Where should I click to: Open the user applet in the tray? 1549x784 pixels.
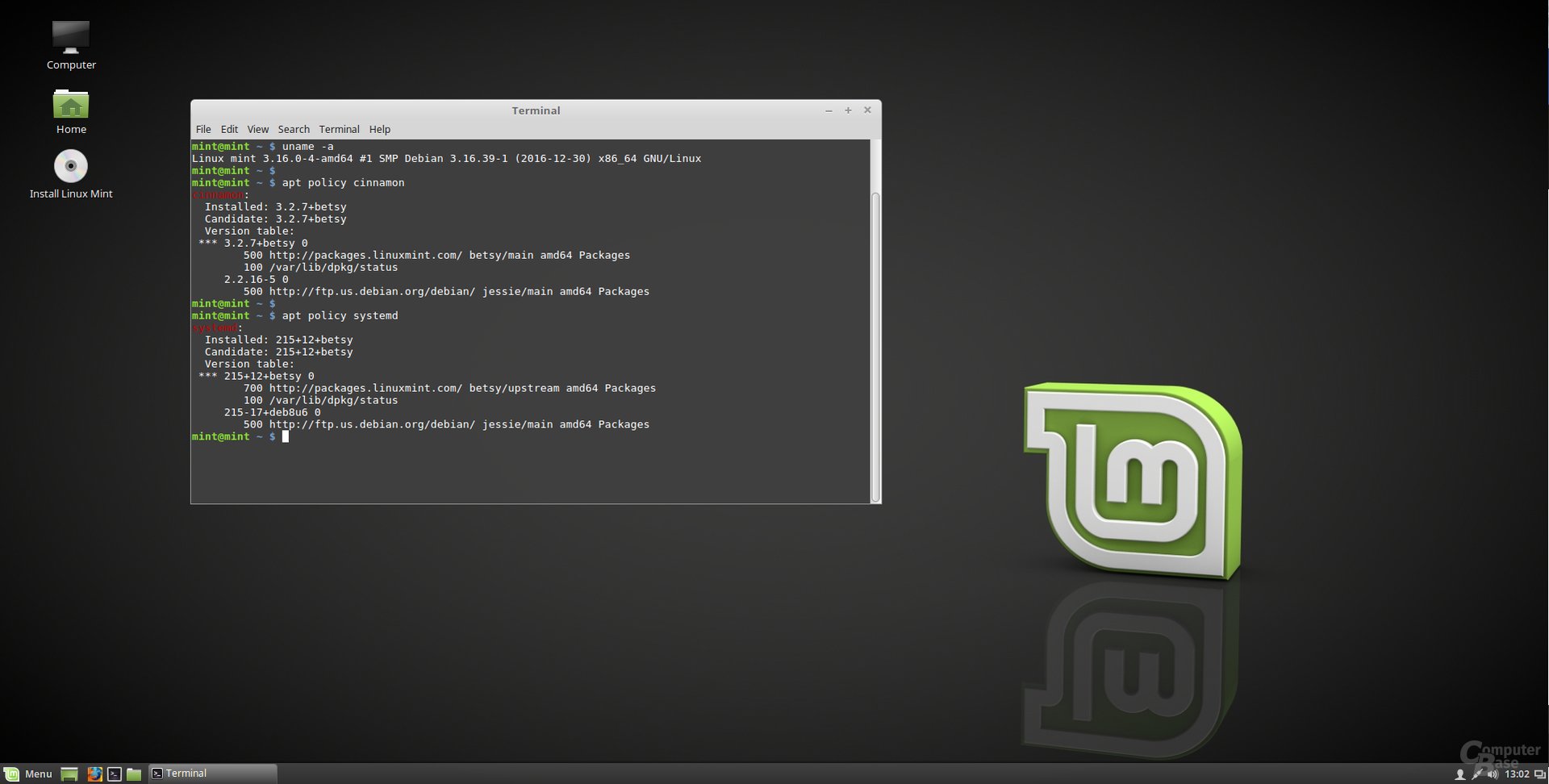[1459, 774]
